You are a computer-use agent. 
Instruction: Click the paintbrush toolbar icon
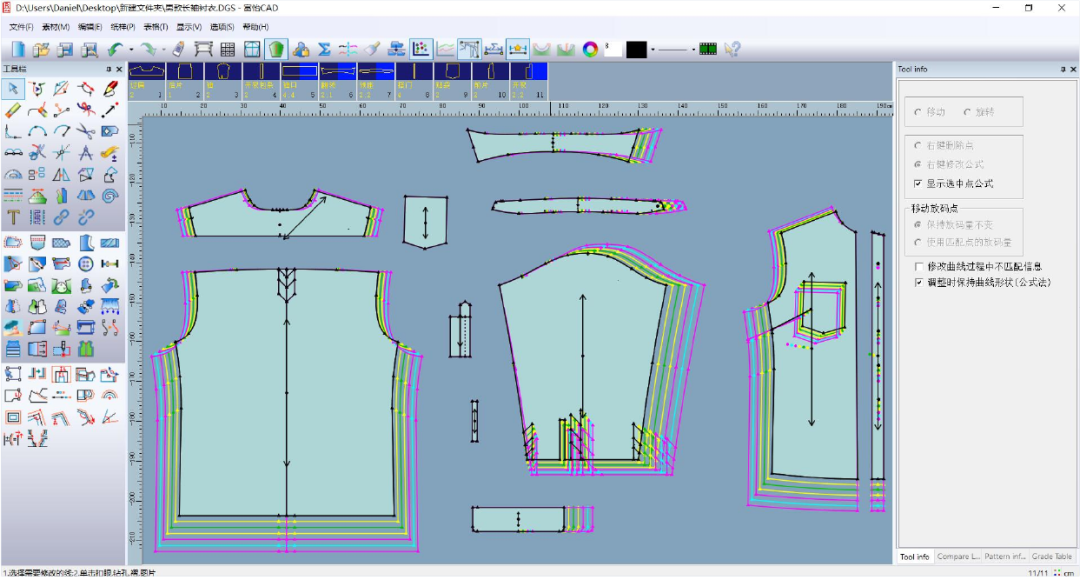372,49
